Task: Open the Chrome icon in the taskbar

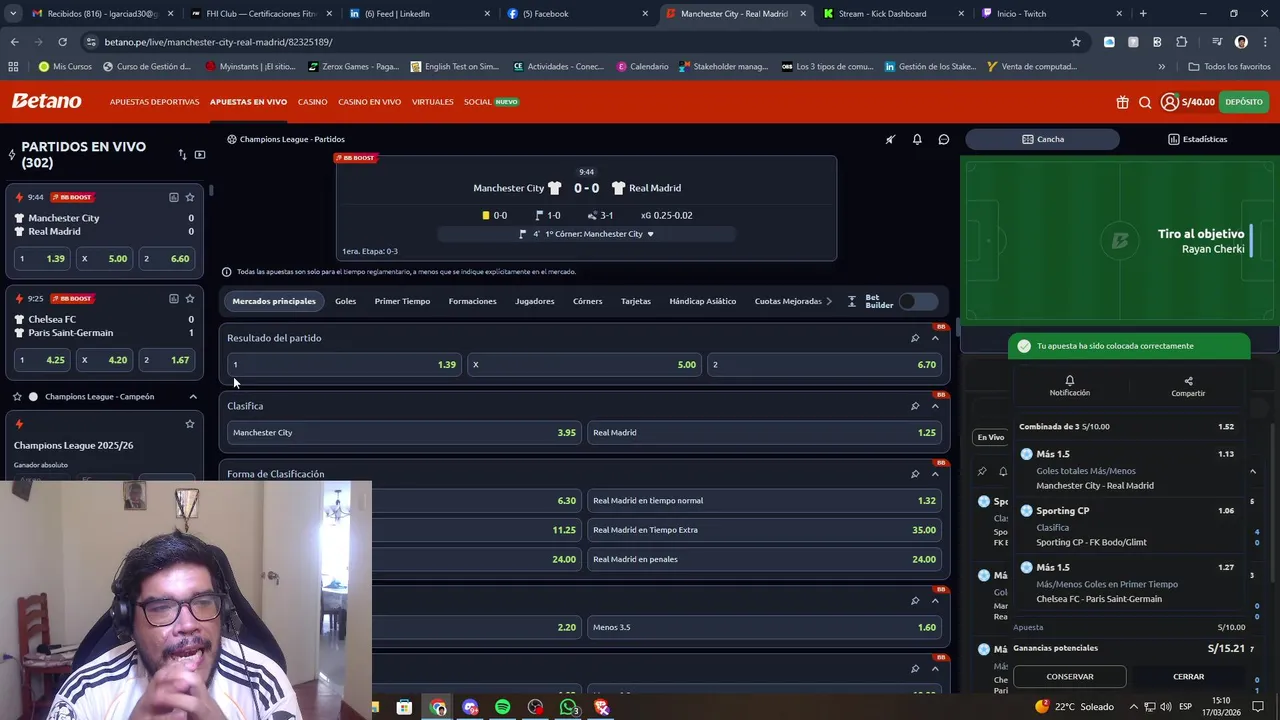Action: (x=438, y=707)
